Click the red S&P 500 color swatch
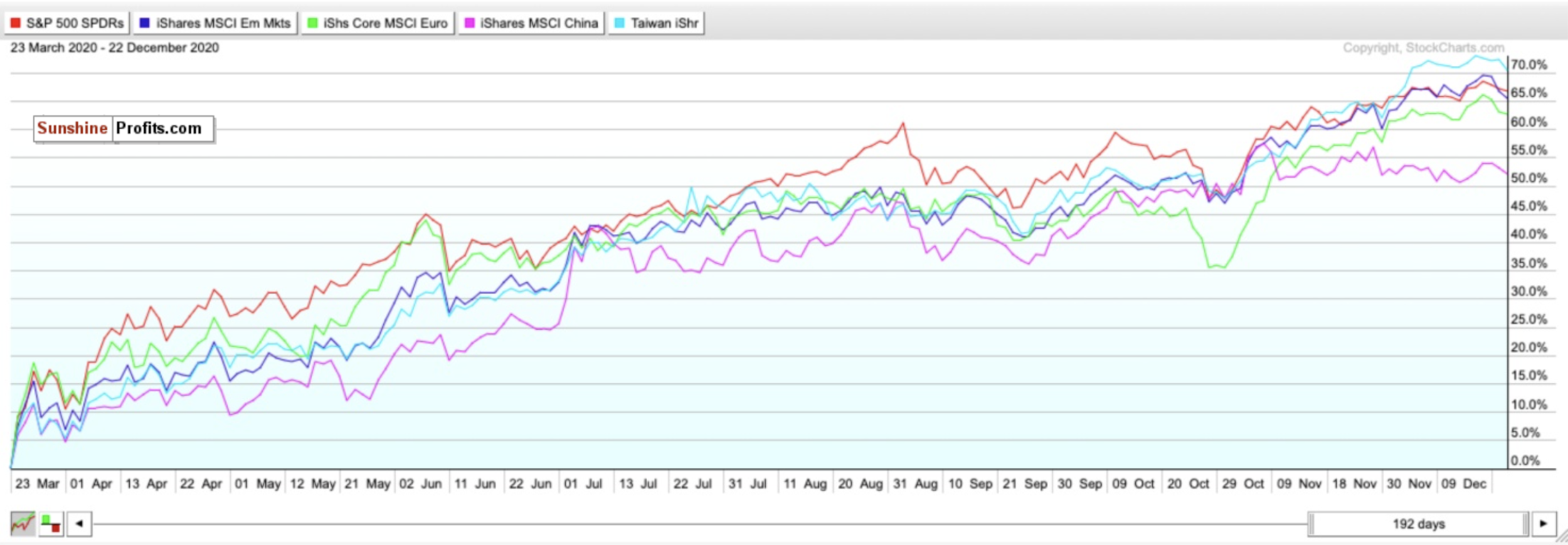 click(x=16, y=23)
